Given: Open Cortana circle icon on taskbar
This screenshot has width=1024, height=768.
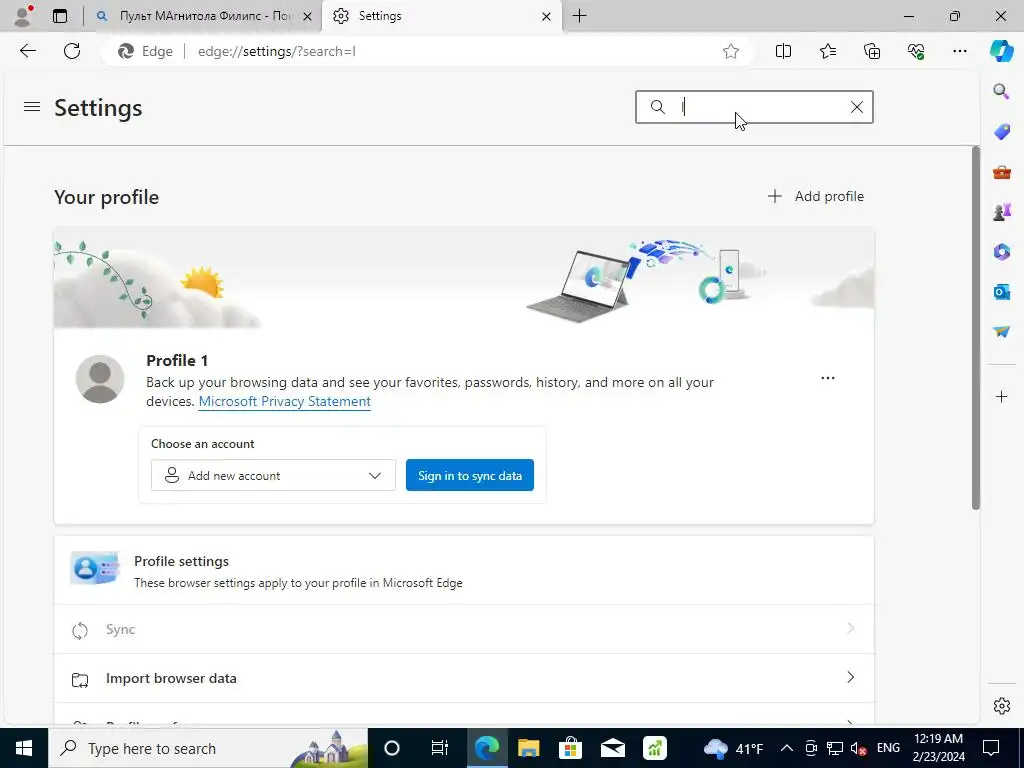Looking at the screenshot, I should click(x=392, y=748).
